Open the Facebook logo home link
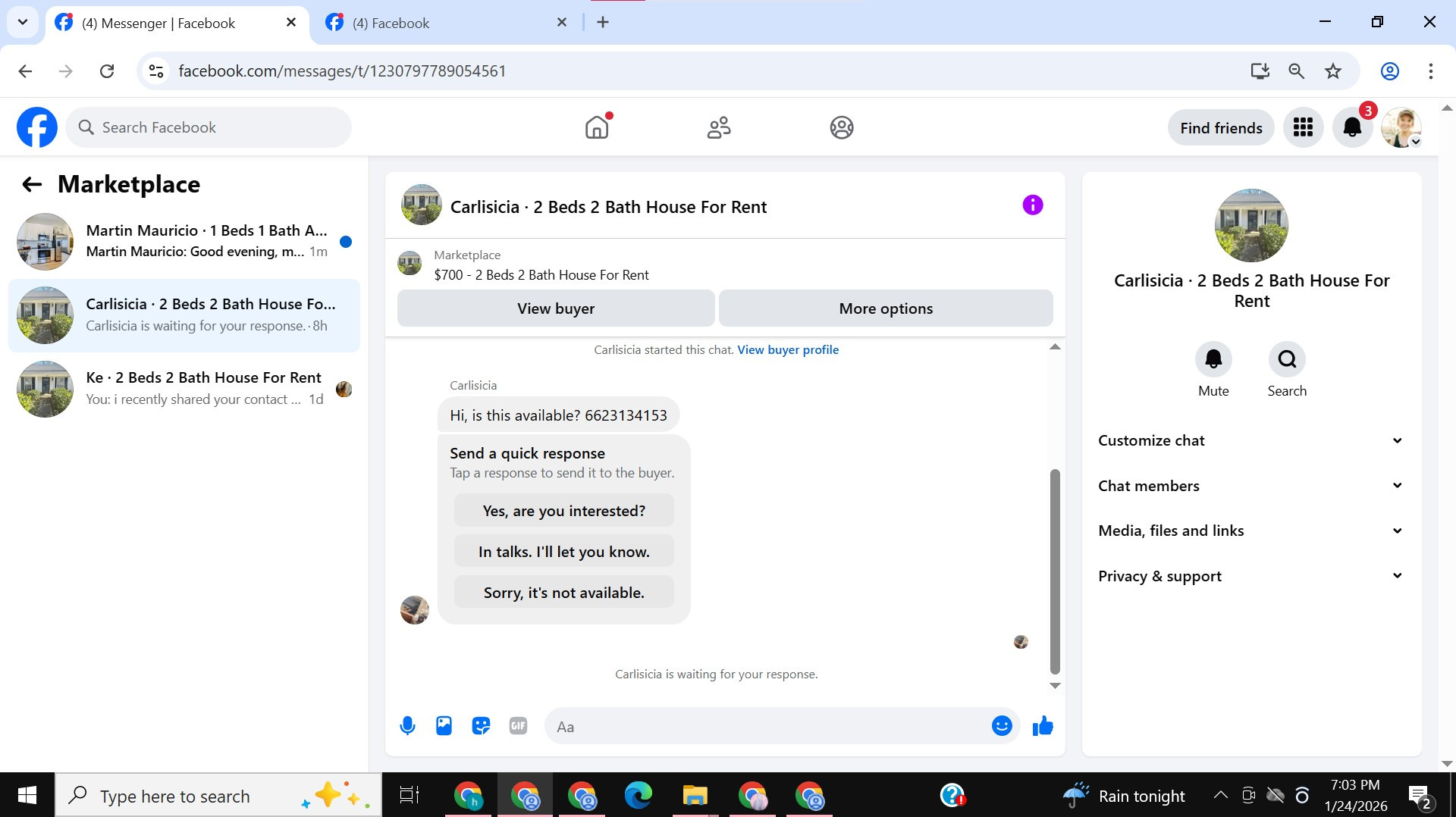The height and width of the screenshot is (817, 1456). 36,127
